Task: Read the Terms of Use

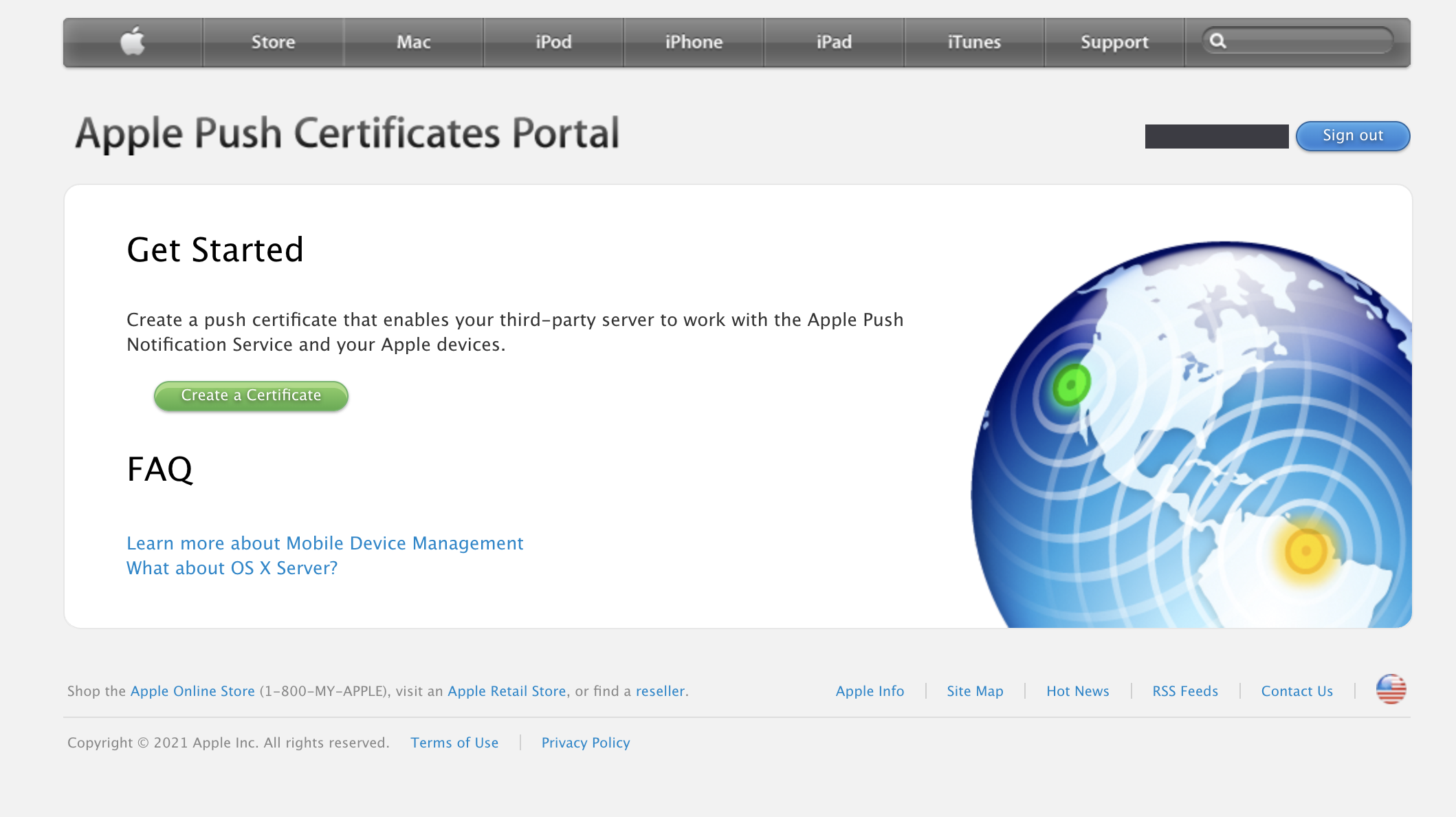Action: (x=454, y=743)
